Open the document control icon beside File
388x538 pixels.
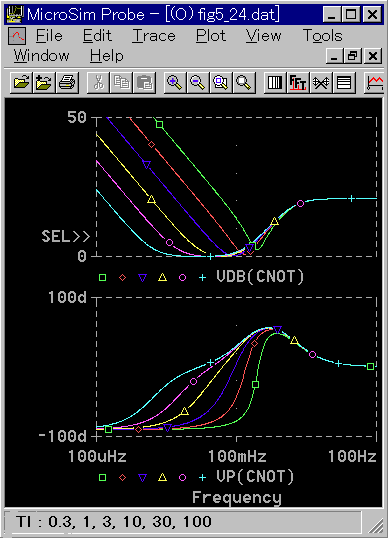(x=17, y=36)
